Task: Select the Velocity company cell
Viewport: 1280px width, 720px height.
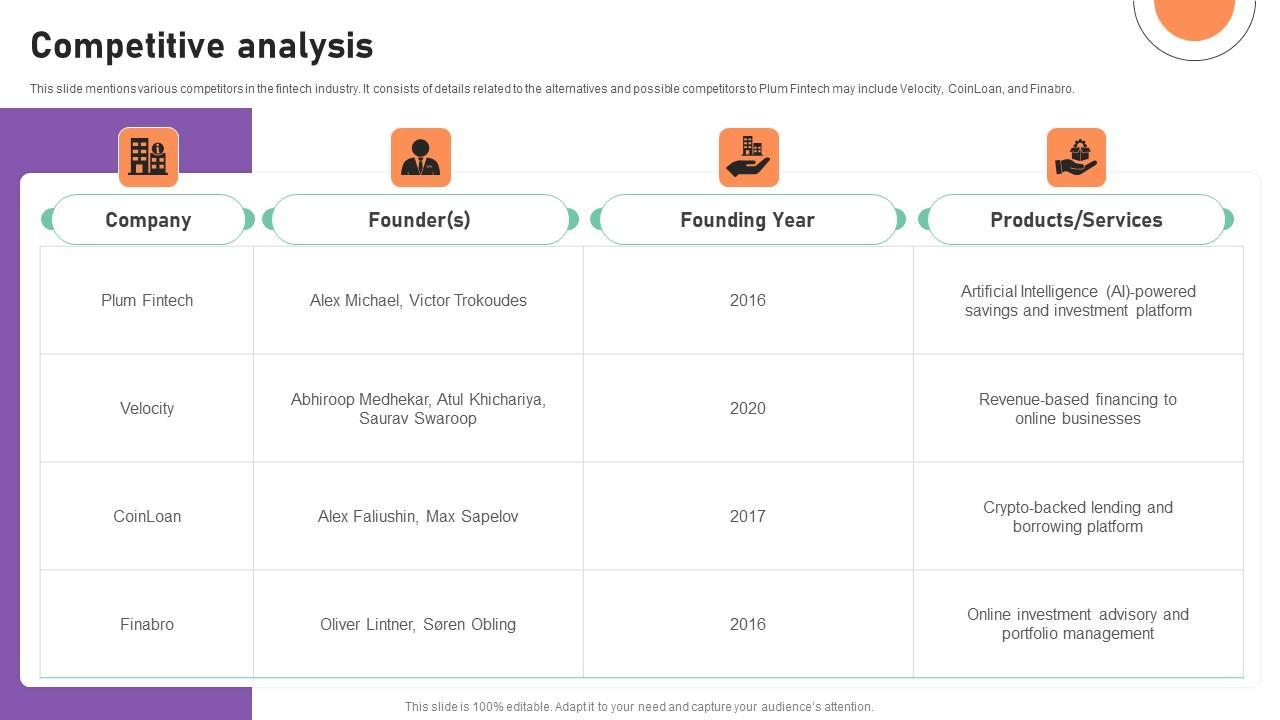Action: pos(147,408)
